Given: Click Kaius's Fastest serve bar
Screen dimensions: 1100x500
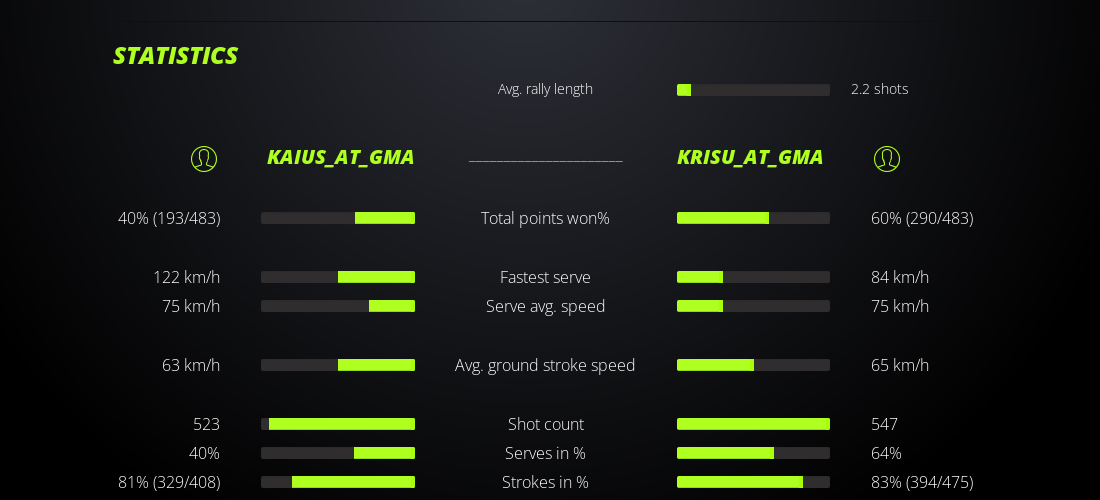Looking at the screenshot, I should tap(338, 277).
